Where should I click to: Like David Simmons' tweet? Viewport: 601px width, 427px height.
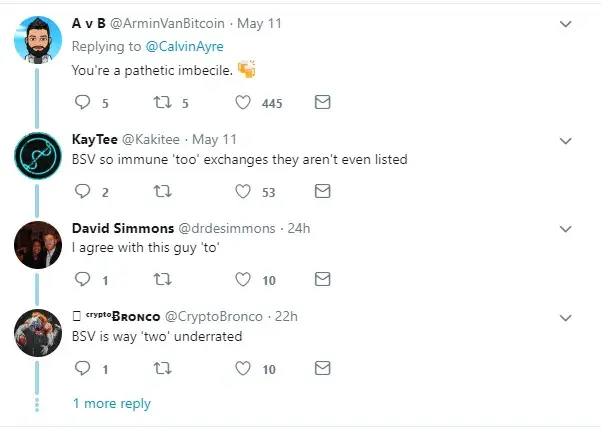[242, 280]
